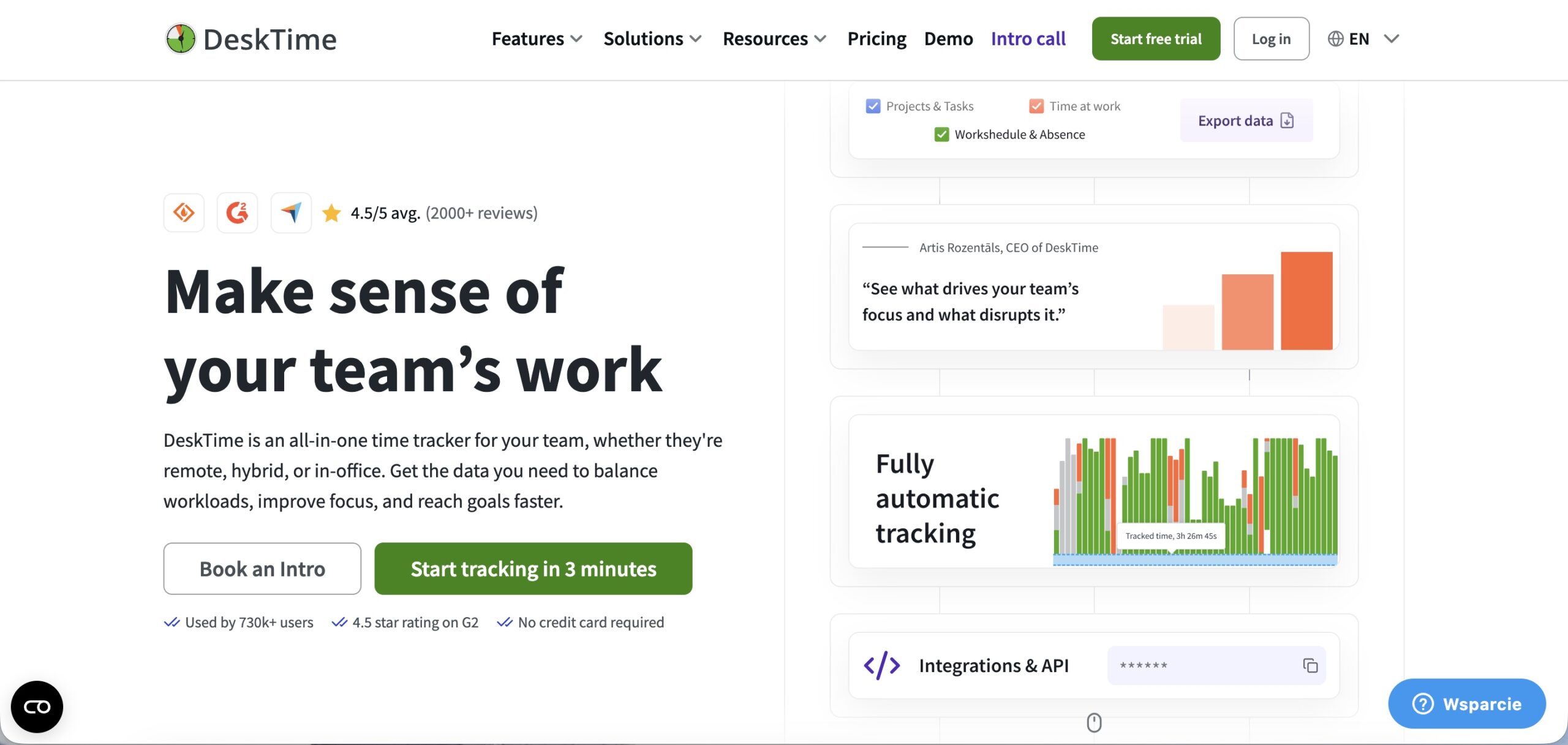This screenshot has width=1568, height=745.
Task: Expand the Solutions menu chevron
Action: tap(695, 39)
